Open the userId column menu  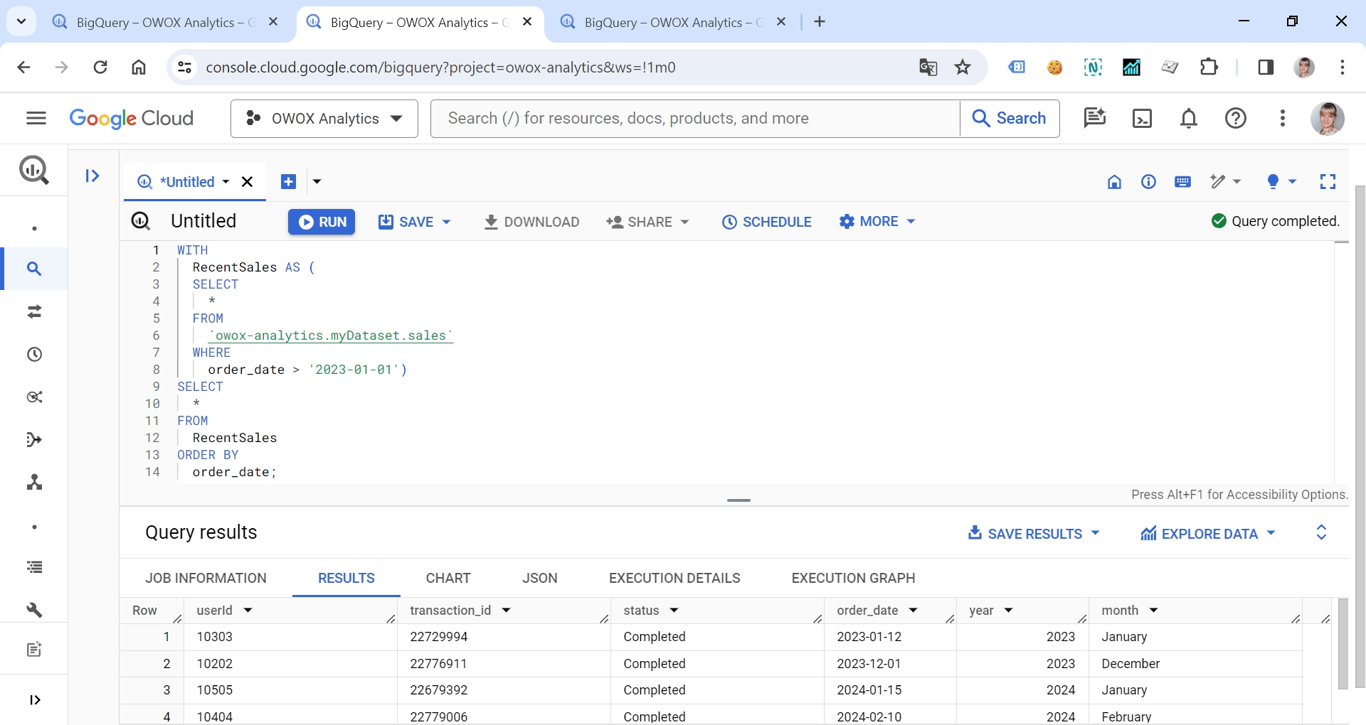point(248,610)
